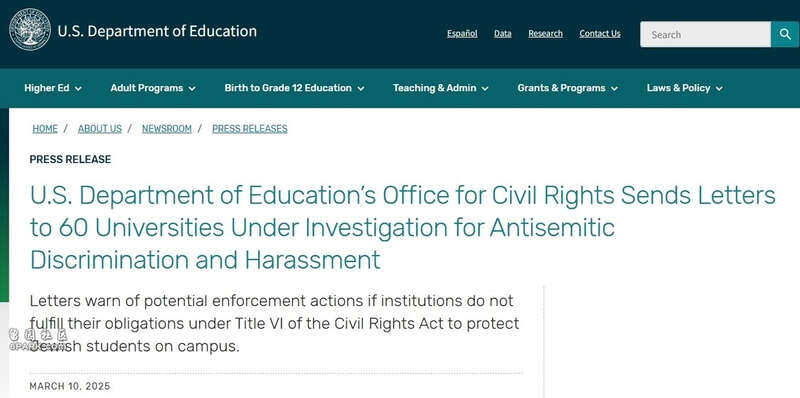Screen dimensions: 800x398
Task: Expand the Higher Ed dropdown menu
Action: (53, 88)
